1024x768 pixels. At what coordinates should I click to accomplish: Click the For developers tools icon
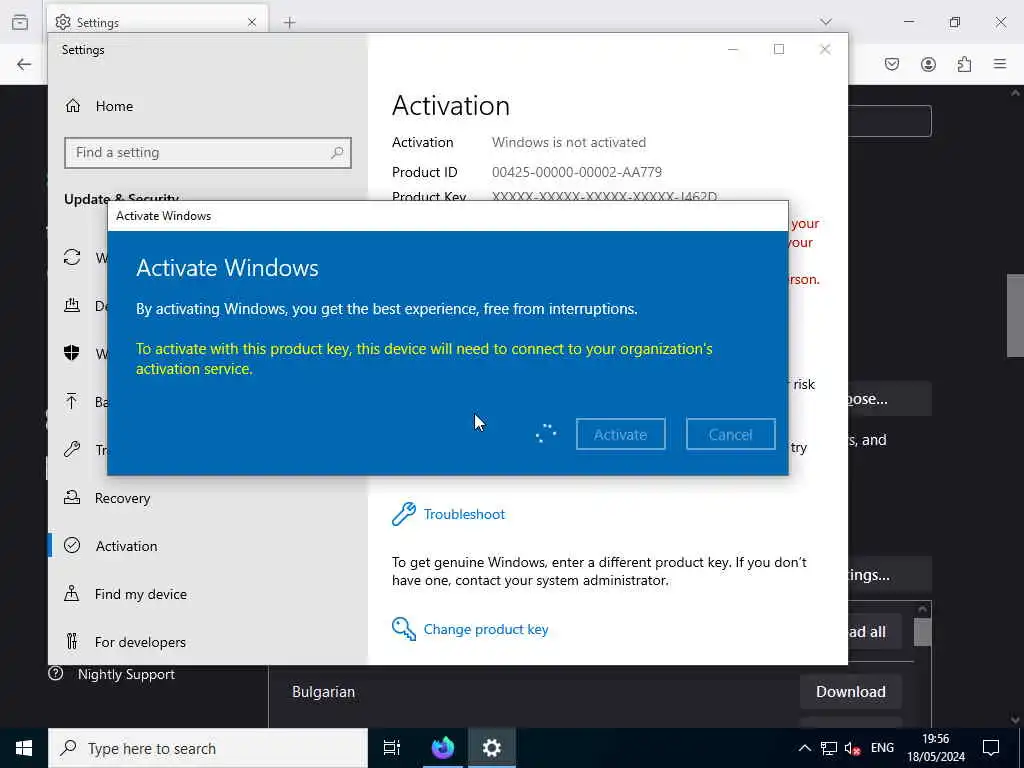click(72, 641)
